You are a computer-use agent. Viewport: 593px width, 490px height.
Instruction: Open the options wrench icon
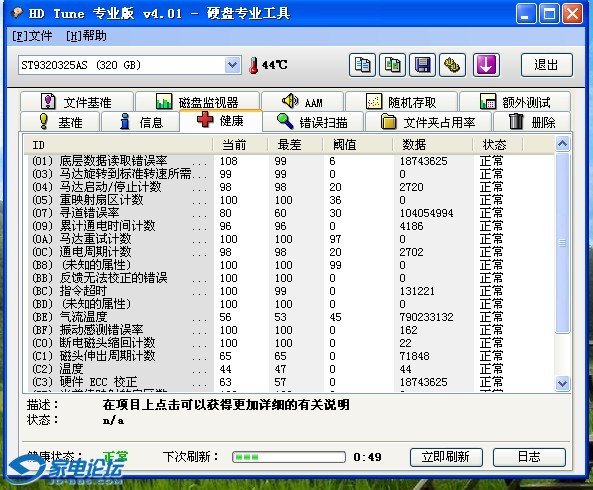452,65
